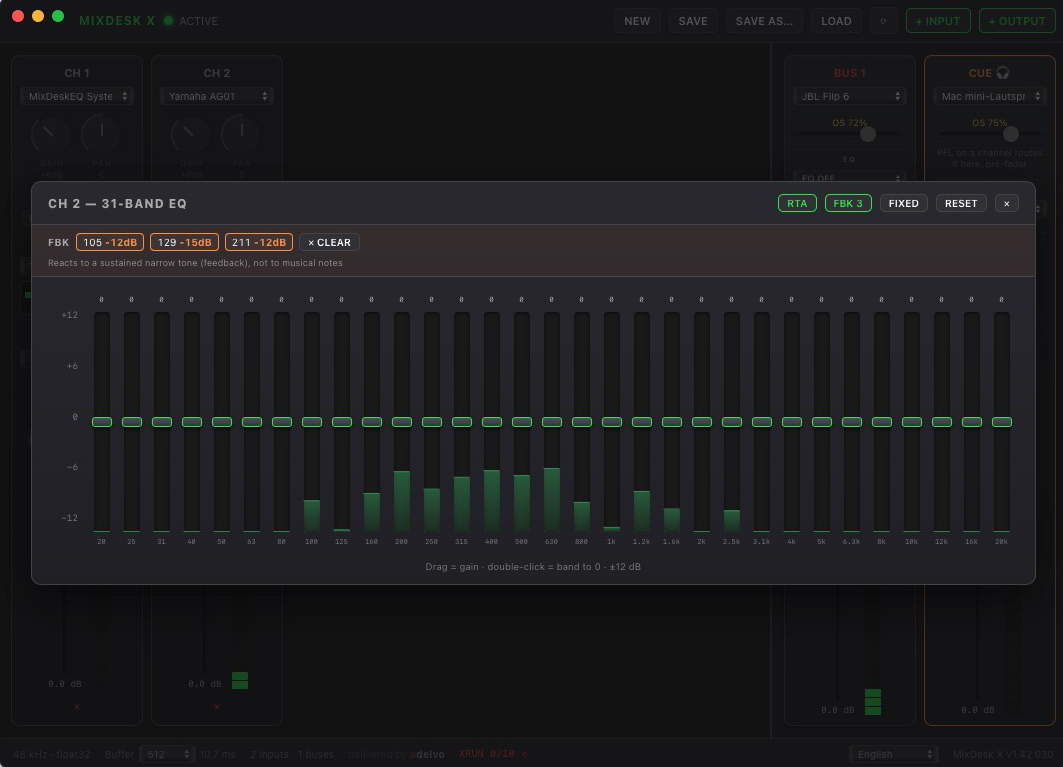
Task: Click the SAVE AS... button
Action: tap(764, 21)
